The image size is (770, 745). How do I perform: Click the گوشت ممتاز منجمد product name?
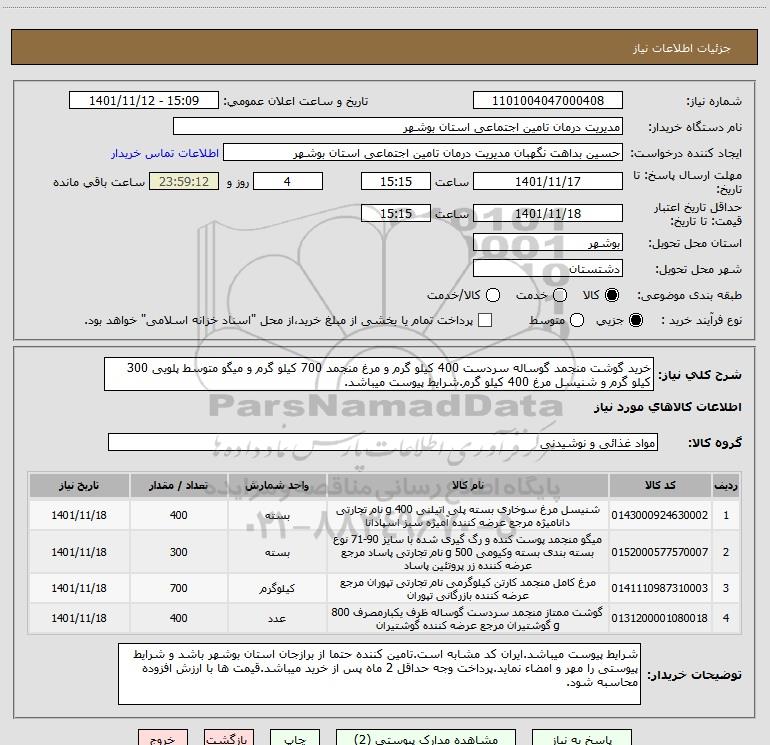[x=468, y=618]
